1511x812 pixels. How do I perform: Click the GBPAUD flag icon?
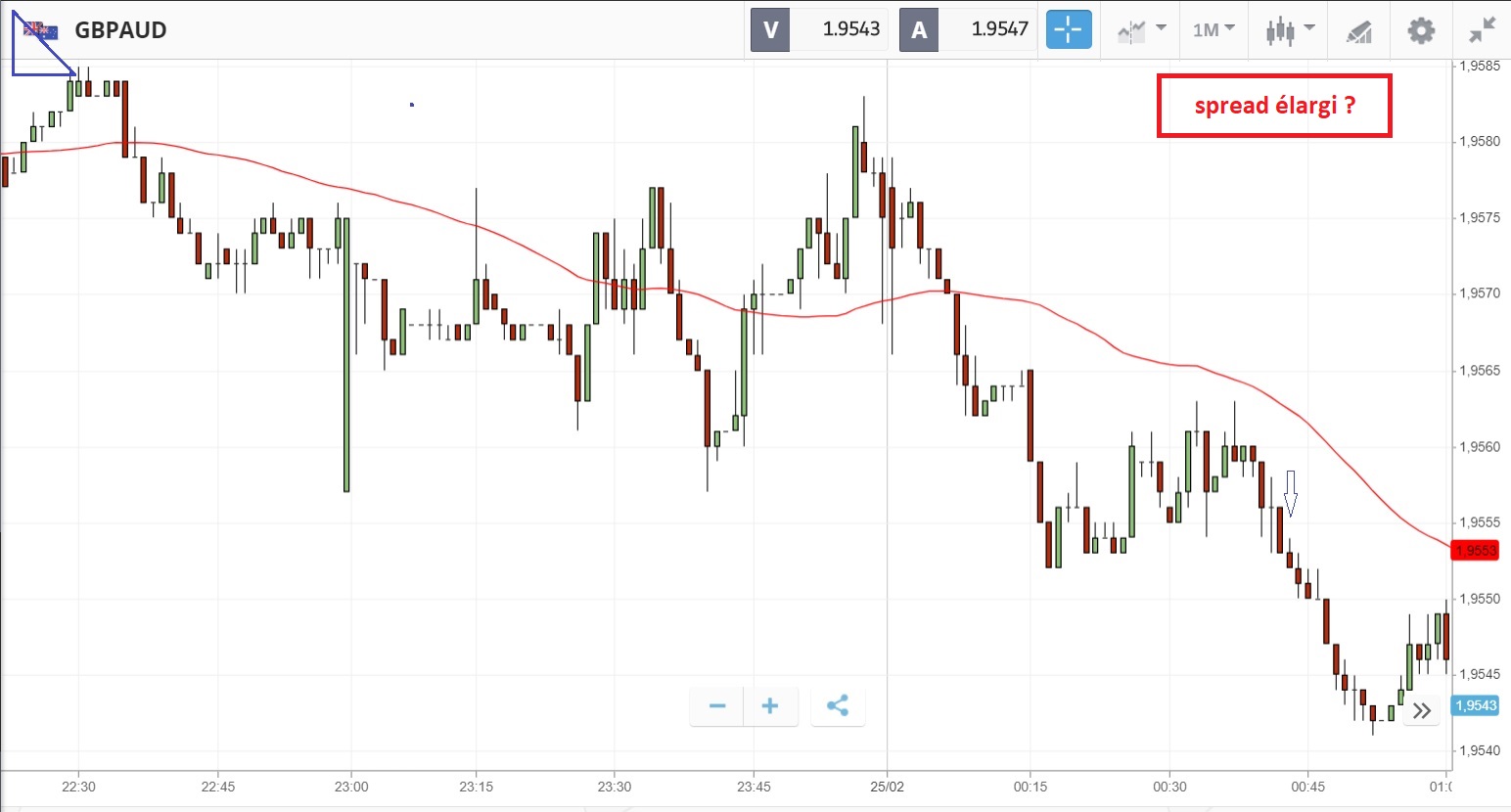pyautogui.click(x=41, y=30)
